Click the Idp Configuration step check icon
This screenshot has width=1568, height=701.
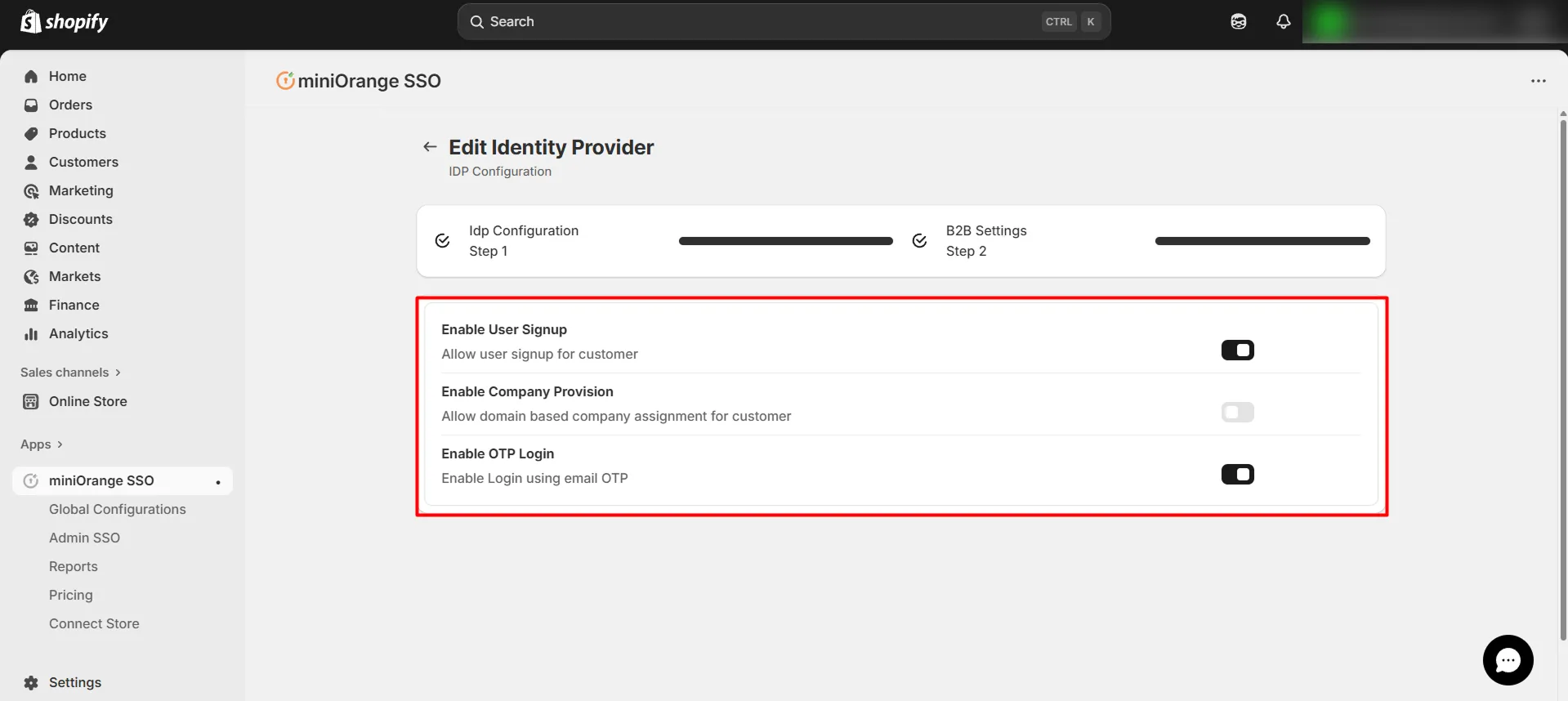[x=442, y=241]
